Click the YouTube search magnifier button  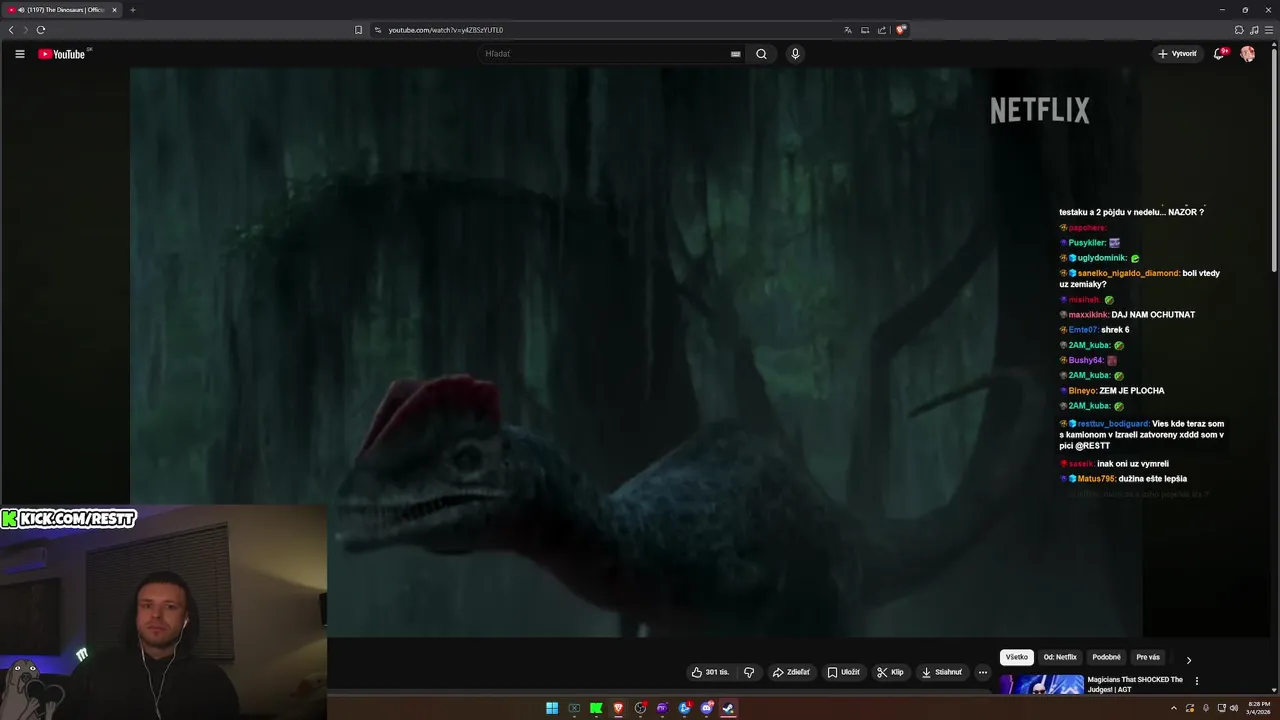pos(761,54)
